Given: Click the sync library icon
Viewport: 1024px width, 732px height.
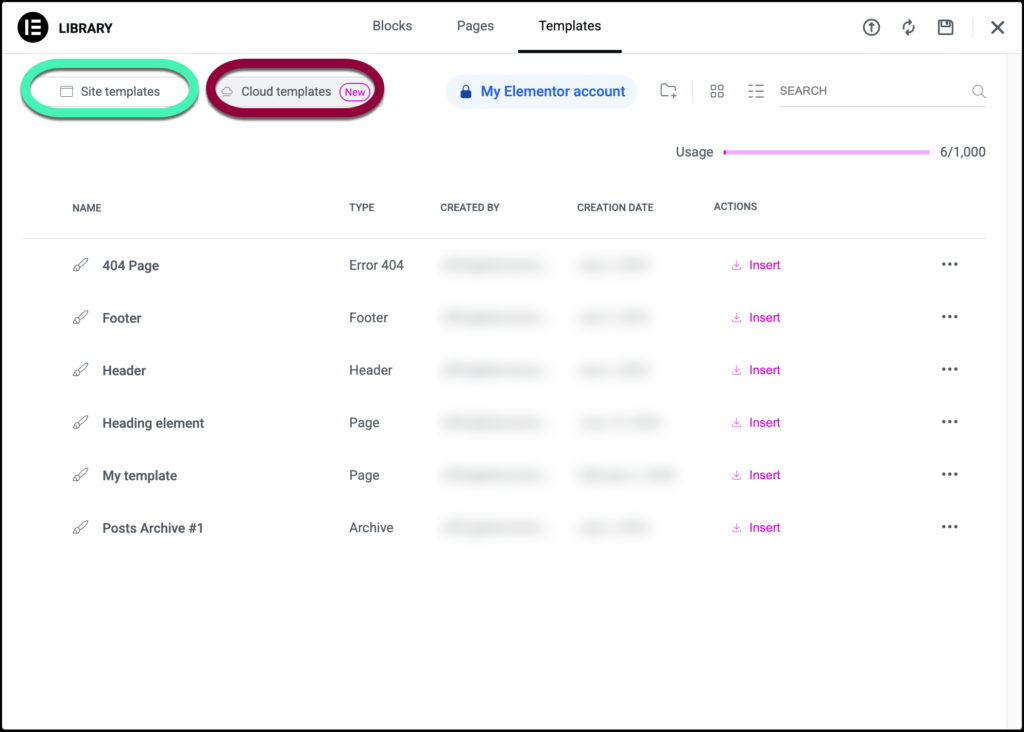Looking at the screenshot, I should point(908,28).
